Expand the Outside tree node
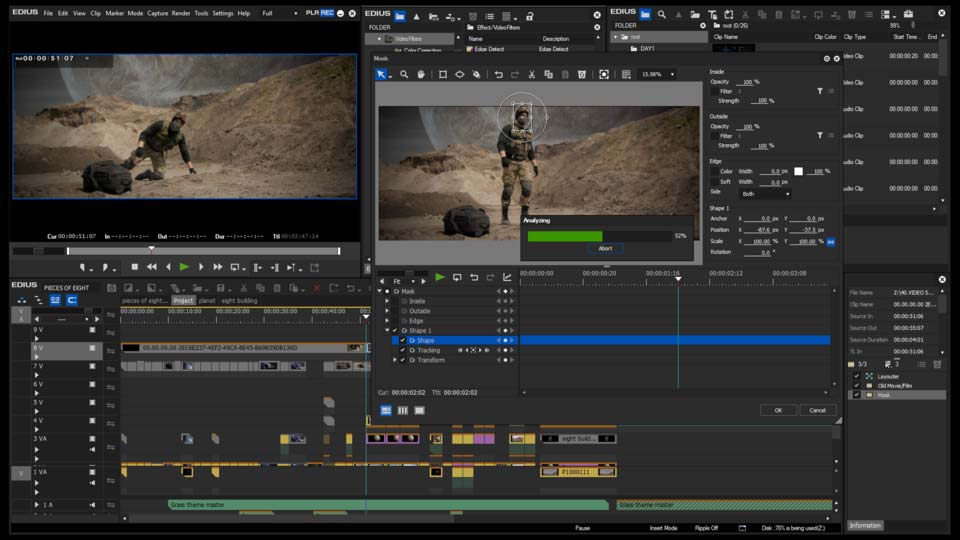 (x=387, y=311)
